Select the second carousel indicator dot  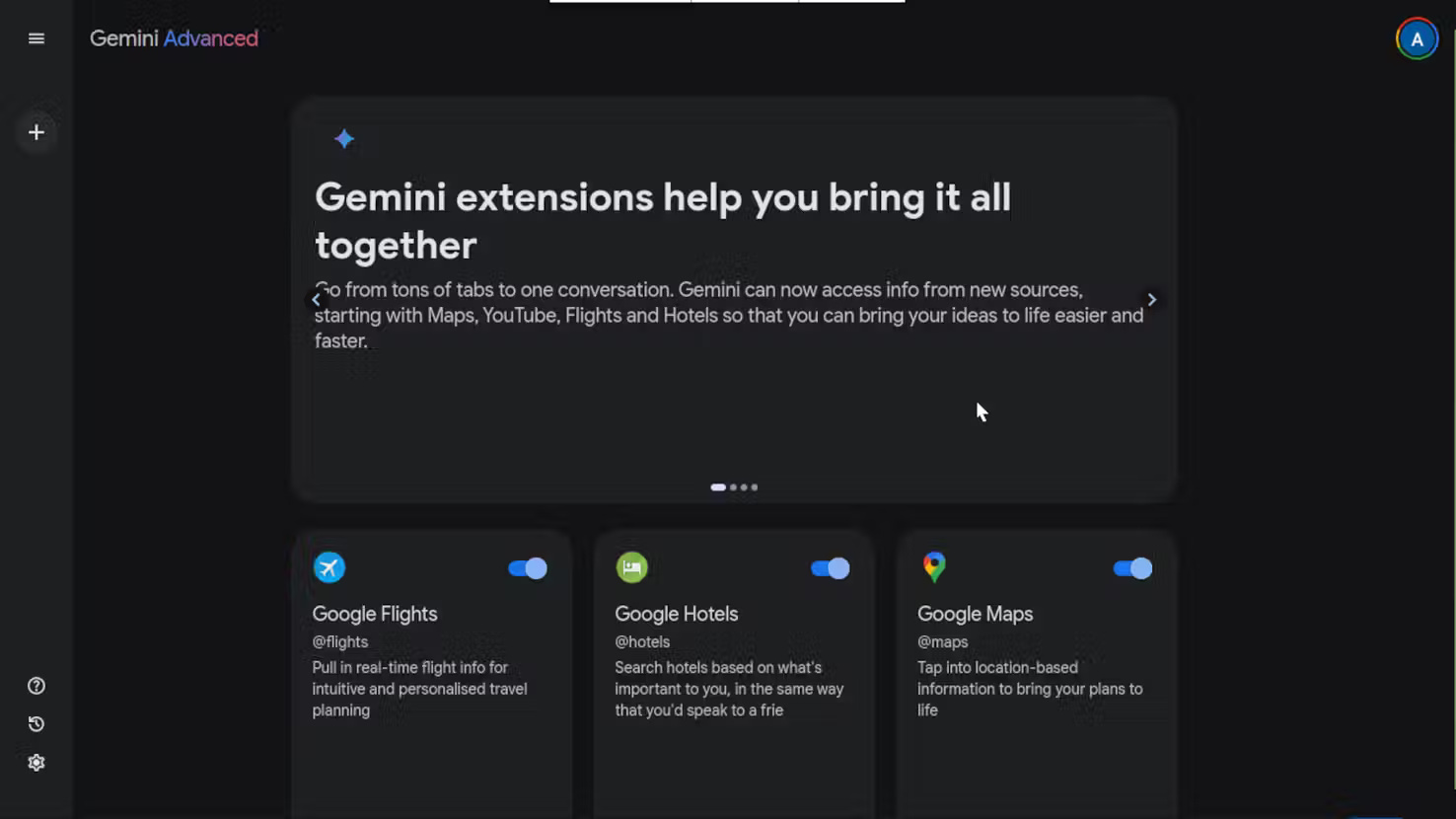tap(733, 487)
